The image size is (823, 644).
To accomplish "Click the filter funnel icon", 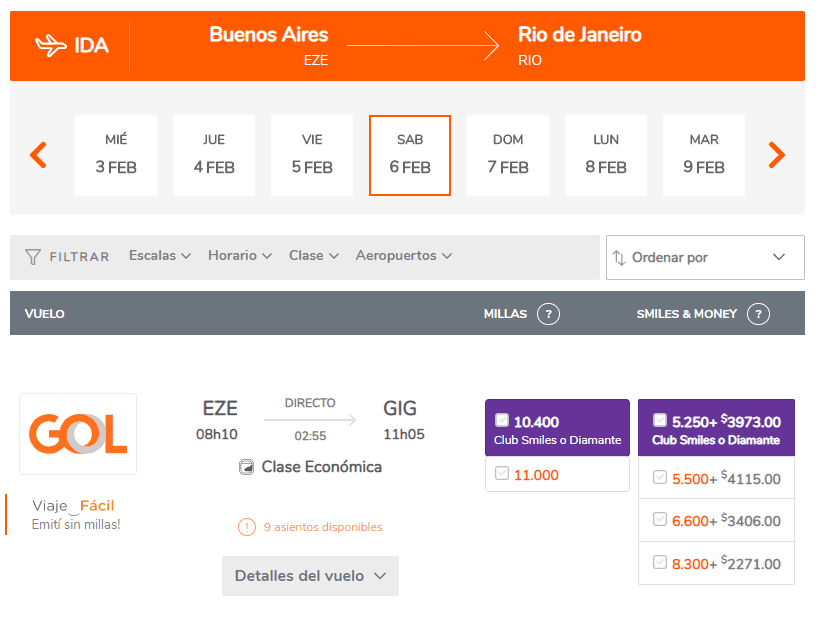I will 33,256.
